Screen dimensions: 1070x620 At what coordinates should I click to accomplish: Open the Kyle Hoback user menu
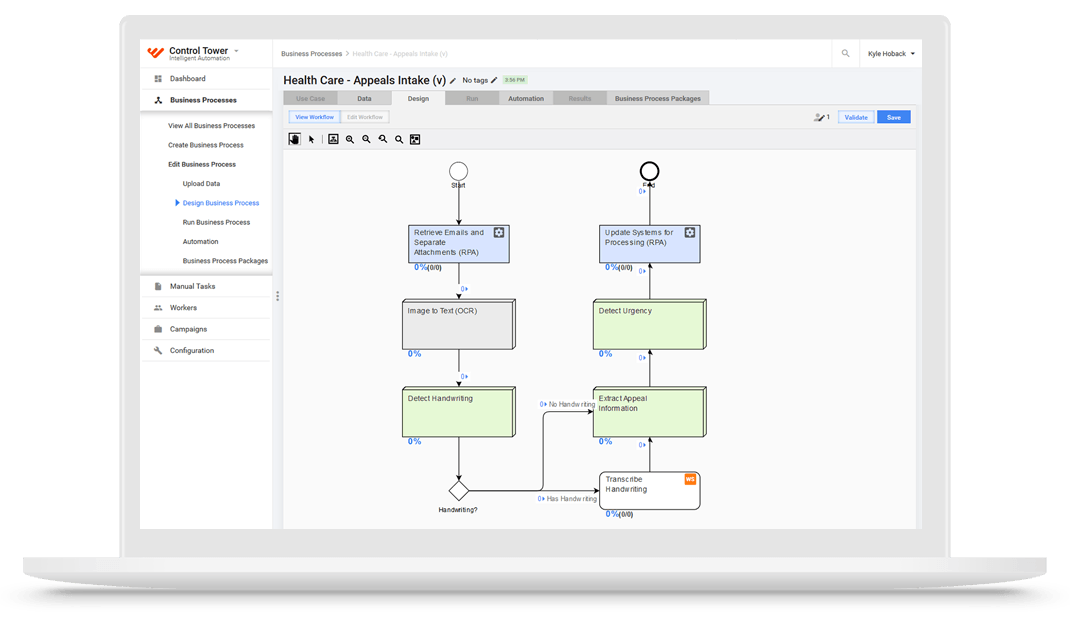(891, 53)
